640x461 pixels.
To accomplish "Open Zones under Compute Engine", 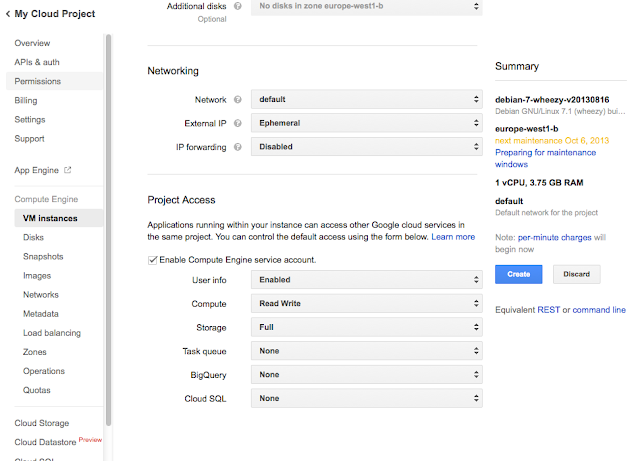I will click(x=35, y=352).
